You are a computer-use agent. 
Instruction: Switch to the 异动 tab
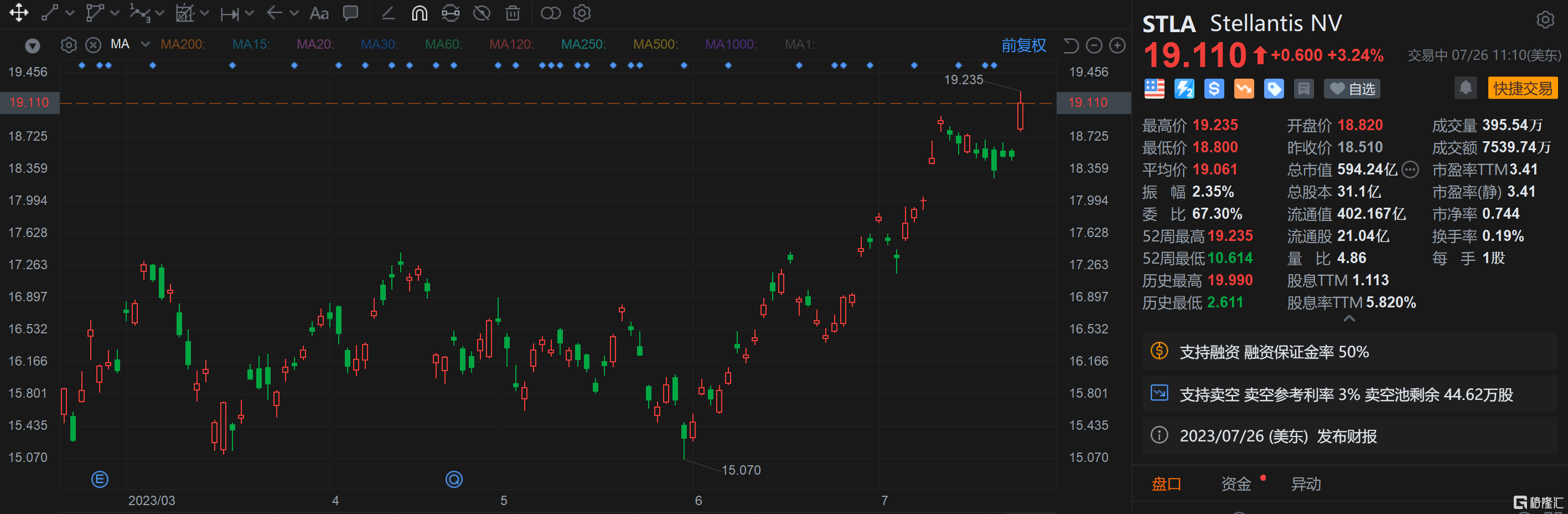pyautogui.click(x=1306, y=484)
